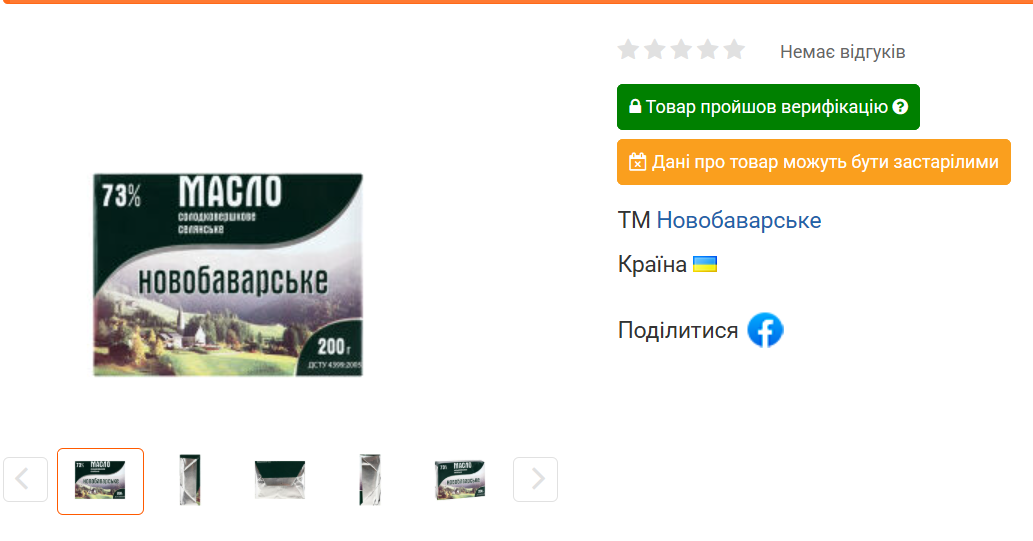This screenshot has width=1033, height=541.
Task: Select the fifth angled-view package thumbnail
Action: [x=460, y=480]
